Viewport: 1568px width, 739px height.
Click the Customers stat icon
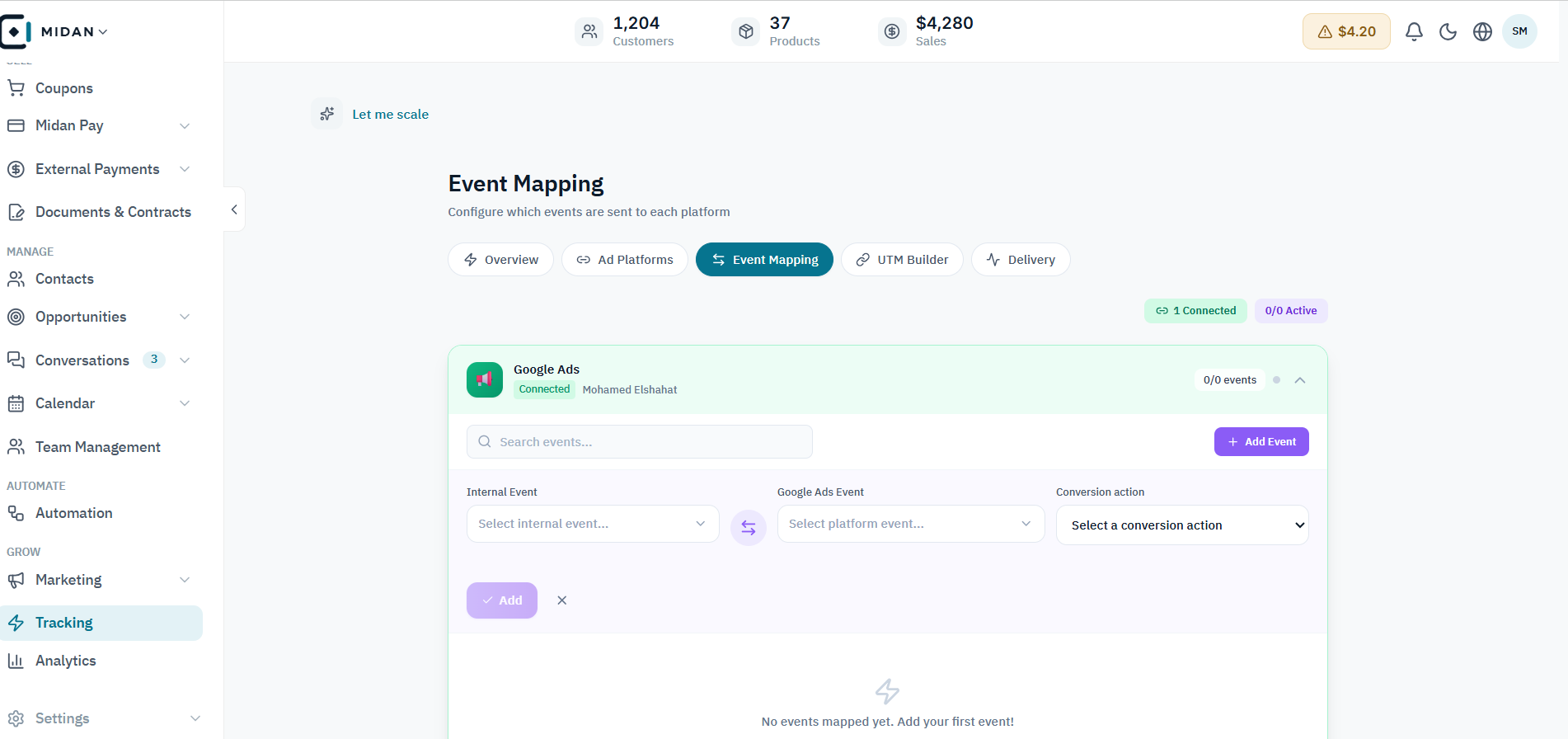[589, 31]
